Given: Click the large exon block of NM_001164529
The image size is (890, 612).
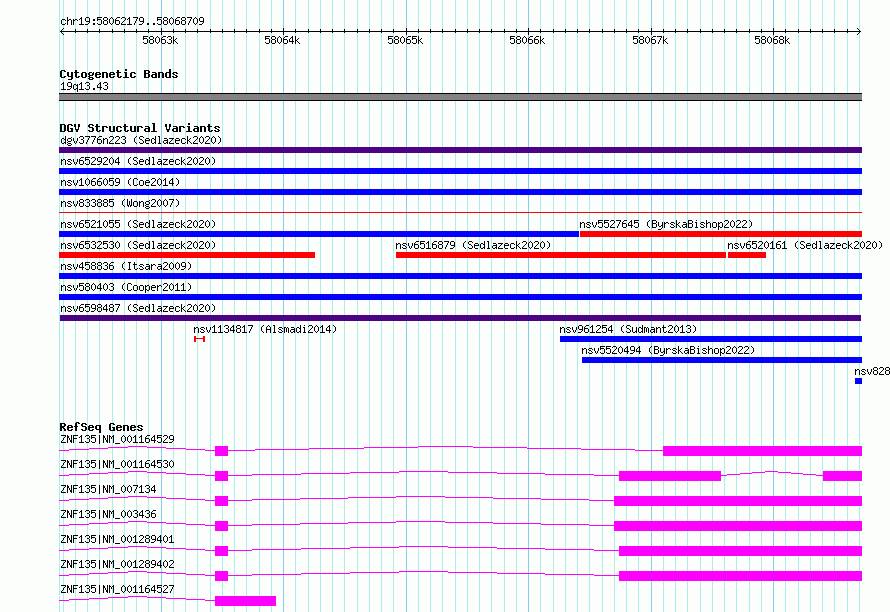Looking at the screenshot, I should (762, 451).
